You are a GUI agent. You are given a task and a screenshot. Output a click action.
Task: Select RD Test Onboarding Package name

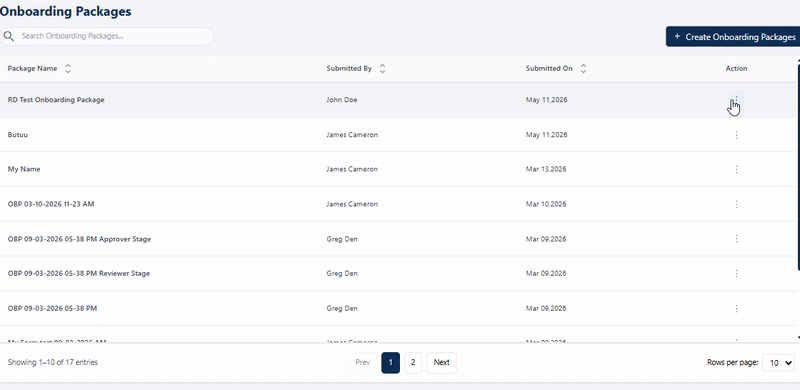56,100
